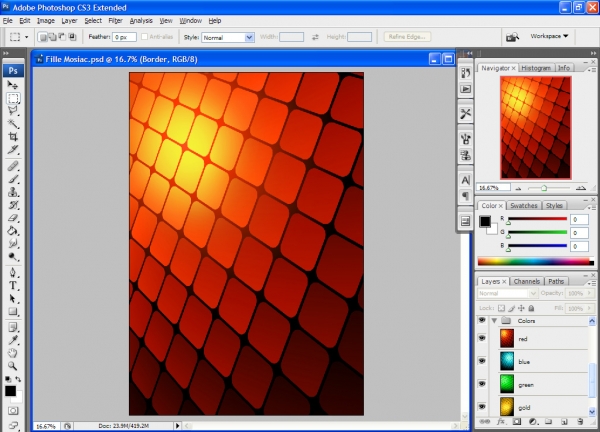
Task: Toggle lock all for layer
Action: pyautogui.click(x=531, y=308)
